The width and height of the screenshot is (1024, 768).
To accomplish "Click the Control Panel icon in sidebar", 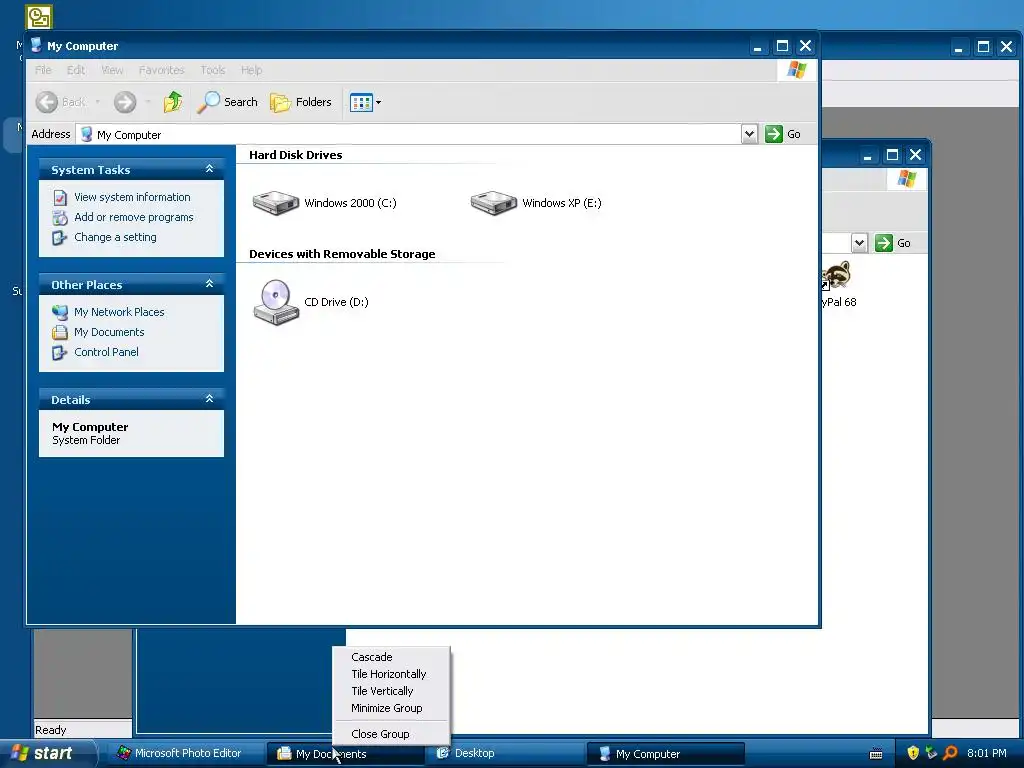I will coord(60,353).
